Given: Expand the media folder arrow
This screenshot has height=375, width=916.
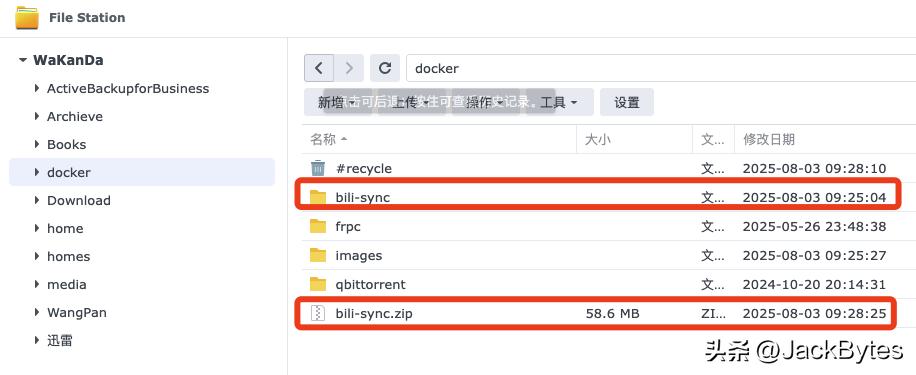Looking at the screenshot, I should click(37, 285).
